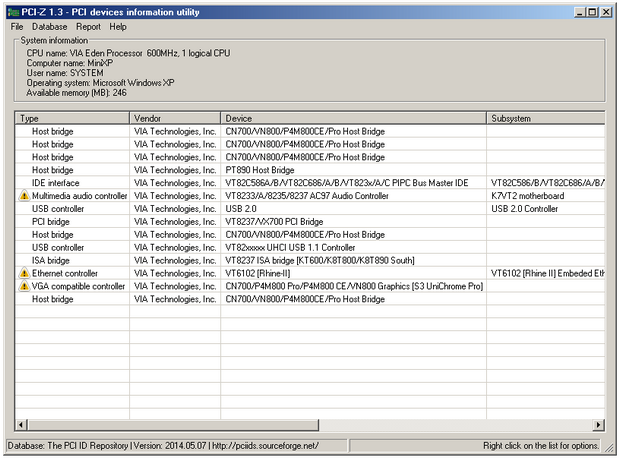The width and height of the screenshot is (620, 458).
Task: Click the Available memory (MB): 246 line
Action: 76,93
